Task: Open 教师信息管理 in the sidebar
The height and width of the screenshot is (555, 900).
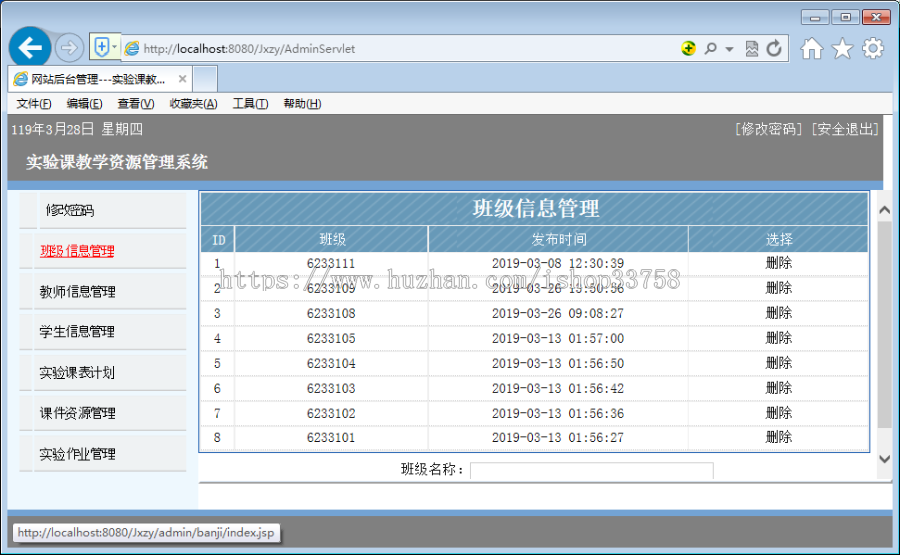Action: pos(77,292)
